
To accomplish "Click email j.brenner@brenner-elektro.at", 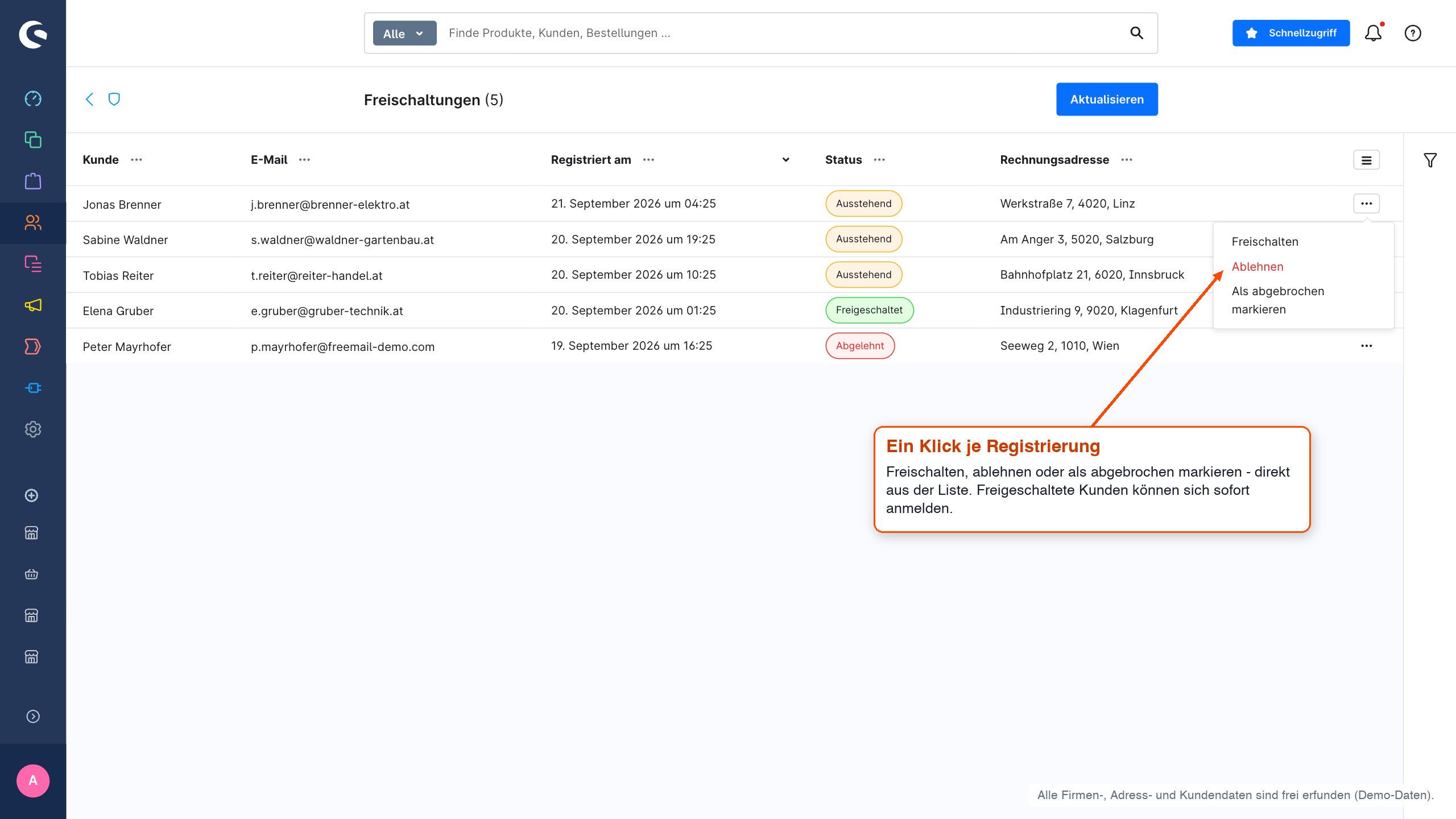I will pos(330,205).
